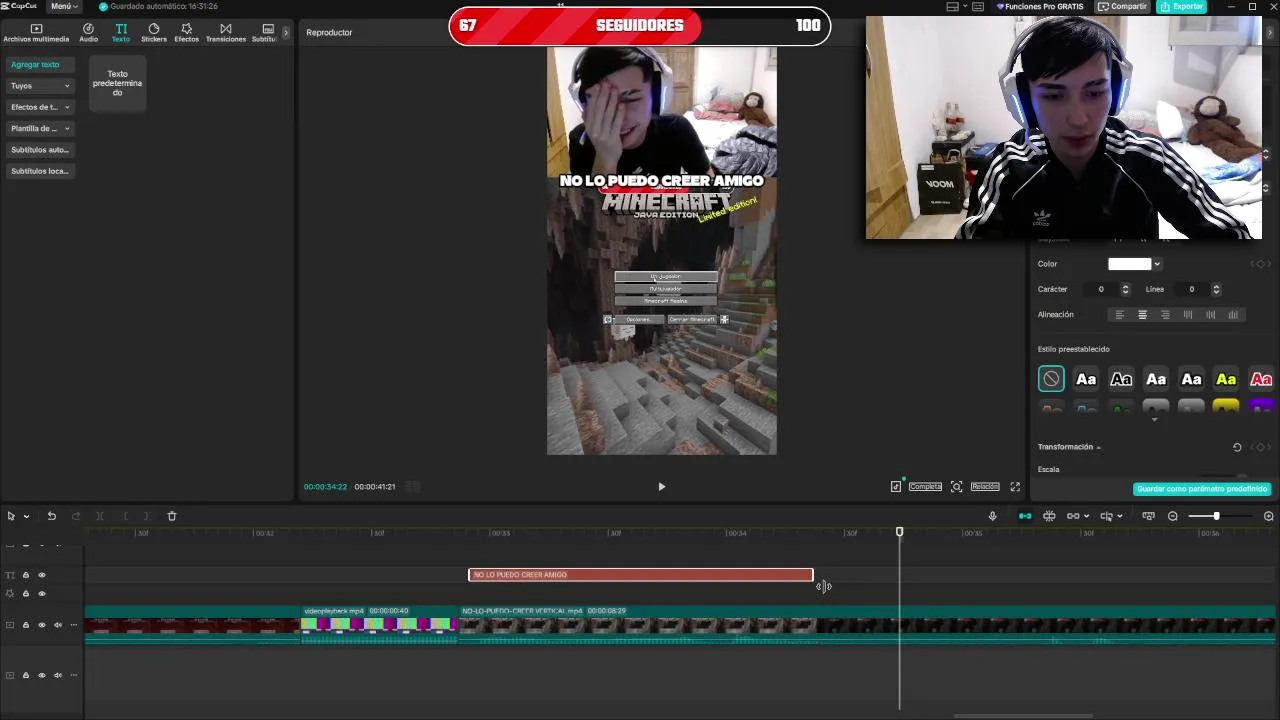This screenshot has height=720, width=1280.
Task: Toggle auto snapping
Action: (1049, 516)
